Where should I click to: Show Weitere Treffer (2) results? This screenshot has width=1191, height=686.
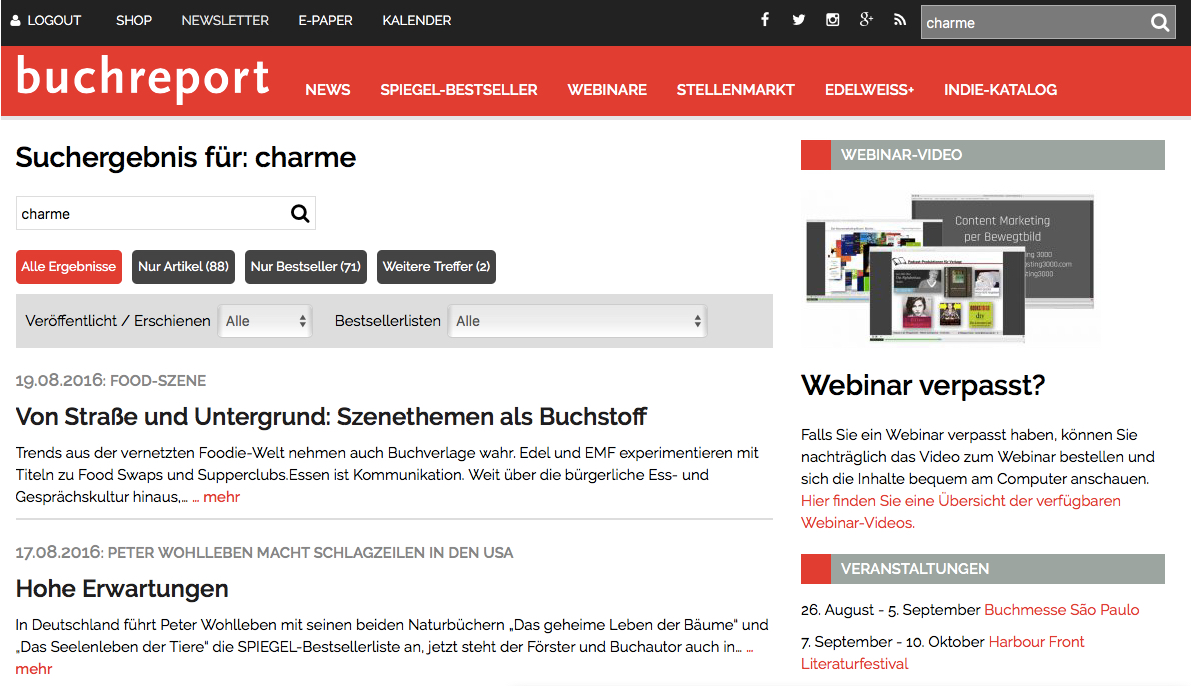click(x=436, y=267)
